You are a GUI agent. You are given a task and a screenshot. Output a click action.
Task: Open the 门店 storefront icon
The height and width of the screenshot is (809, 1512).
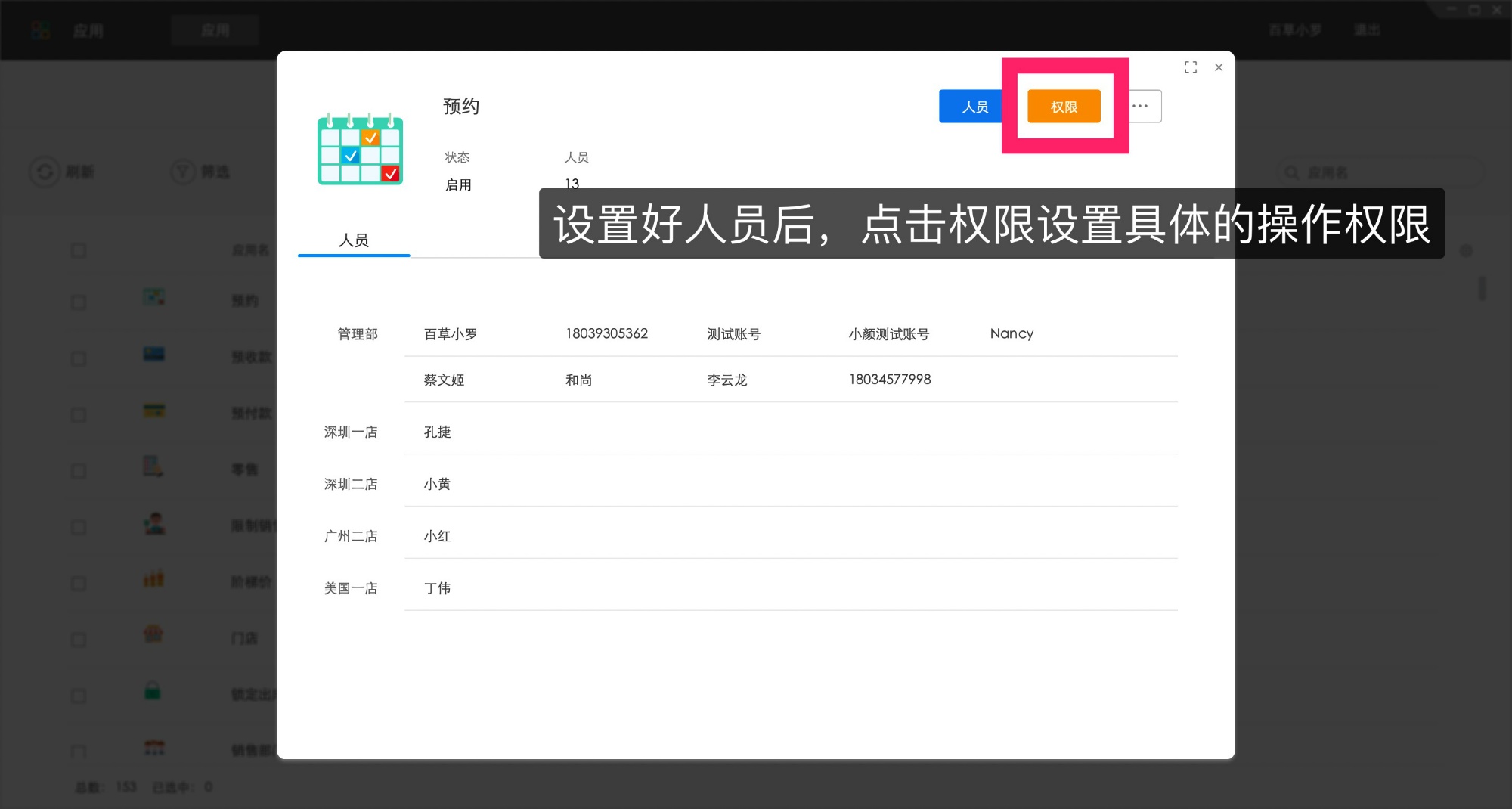(x=152, y=635)
